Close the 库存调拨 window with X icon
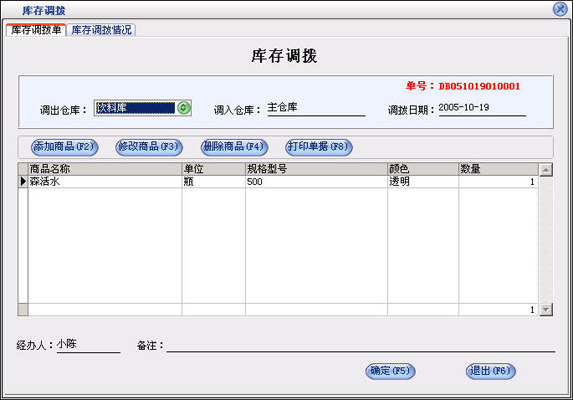 (560, 9)
